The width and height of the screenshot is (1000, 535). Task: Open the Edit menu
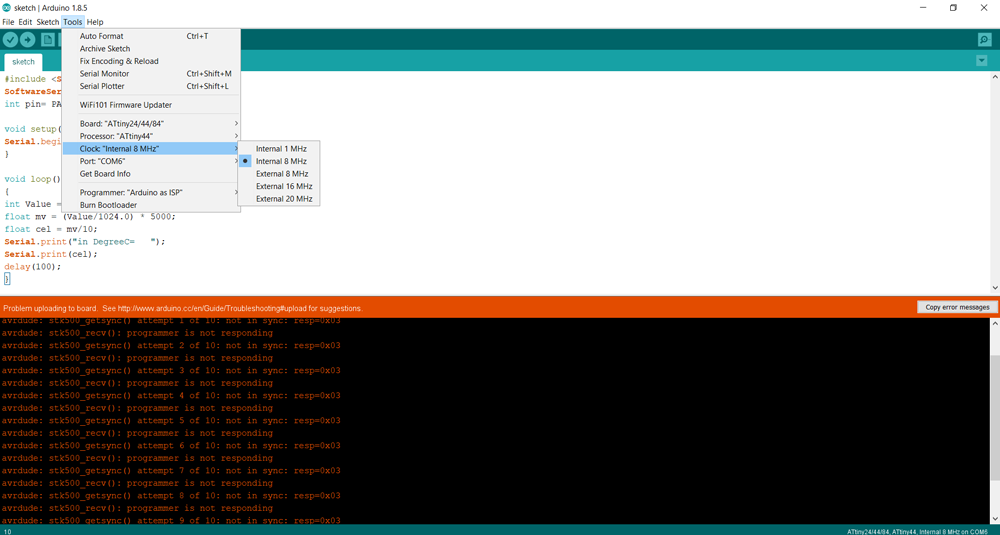[25, 22]
